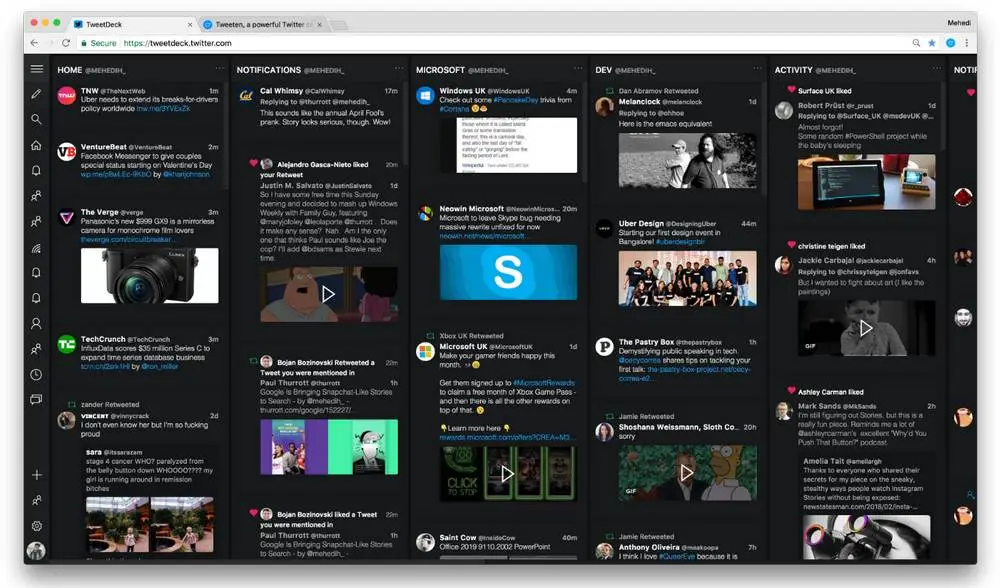This screenshot has height=588, width=1000.
Task: Open Neowin Microsoft avatar icon
Action: 425,214
